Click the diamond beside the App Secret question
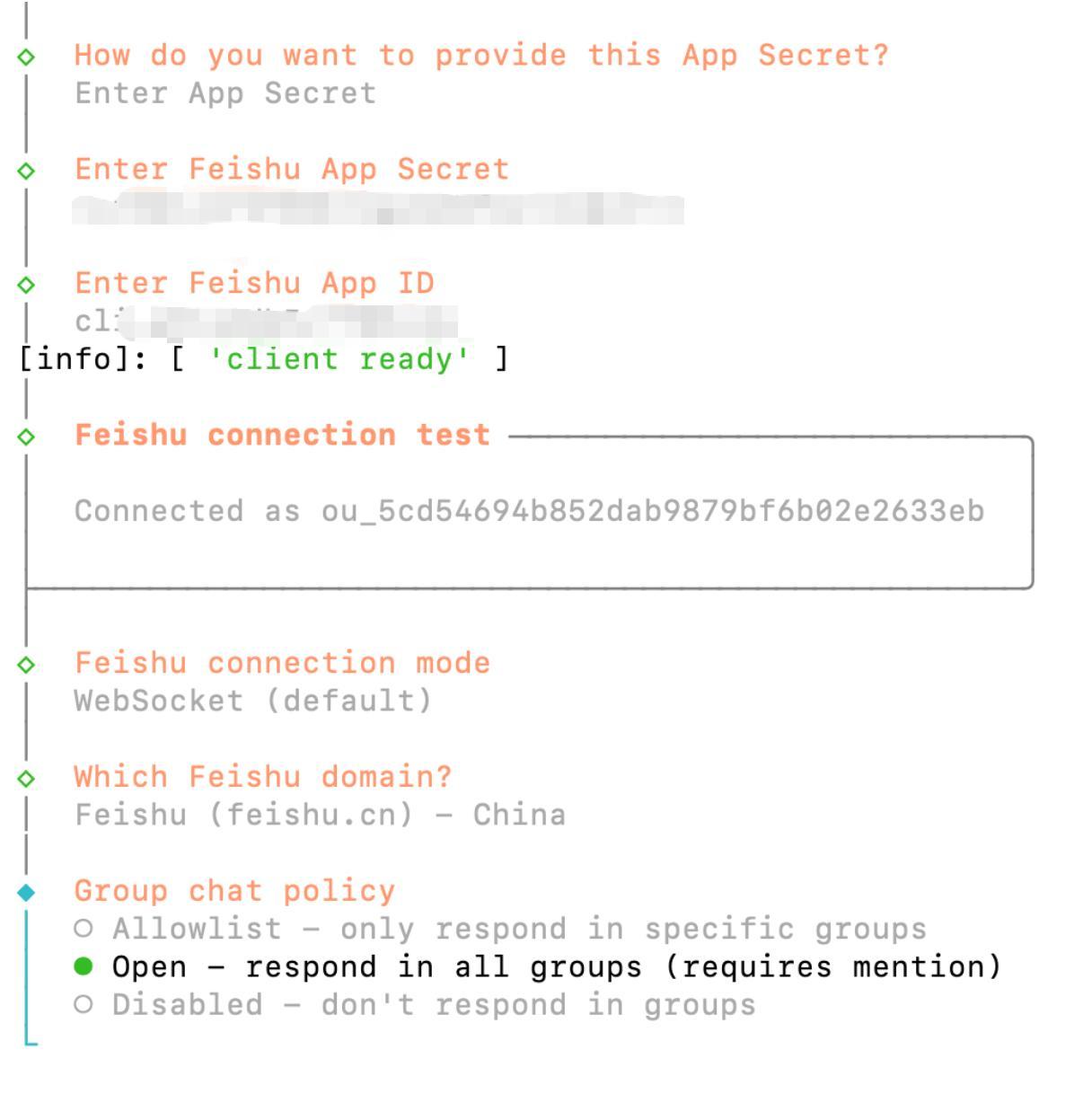The height and width of the screenshot is (1094, 1092). pyautogui.click(x=27, y=57)
